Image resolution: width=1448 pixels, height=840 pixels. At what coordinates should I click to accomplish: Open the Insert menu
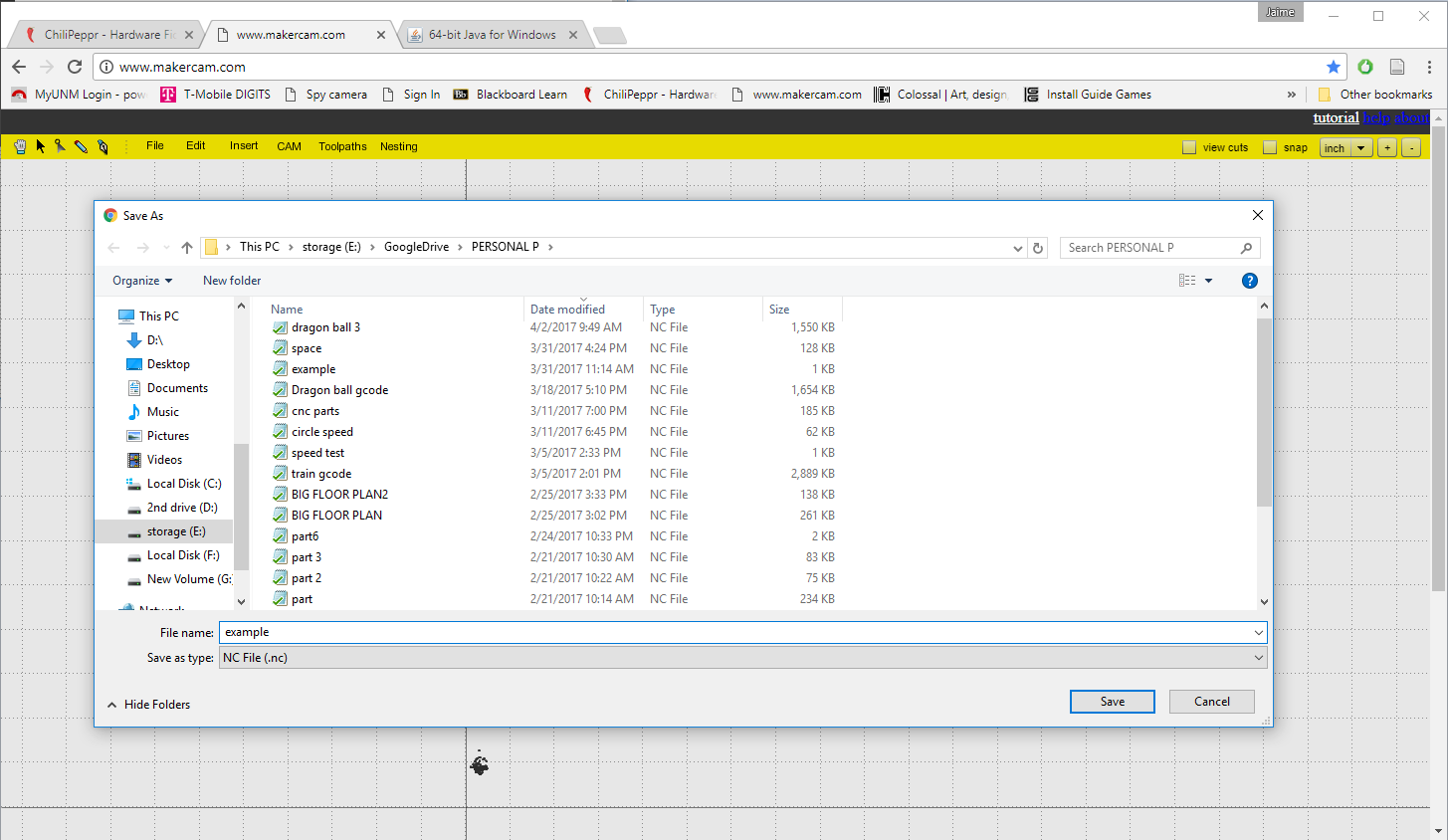[x=244, y=146]
